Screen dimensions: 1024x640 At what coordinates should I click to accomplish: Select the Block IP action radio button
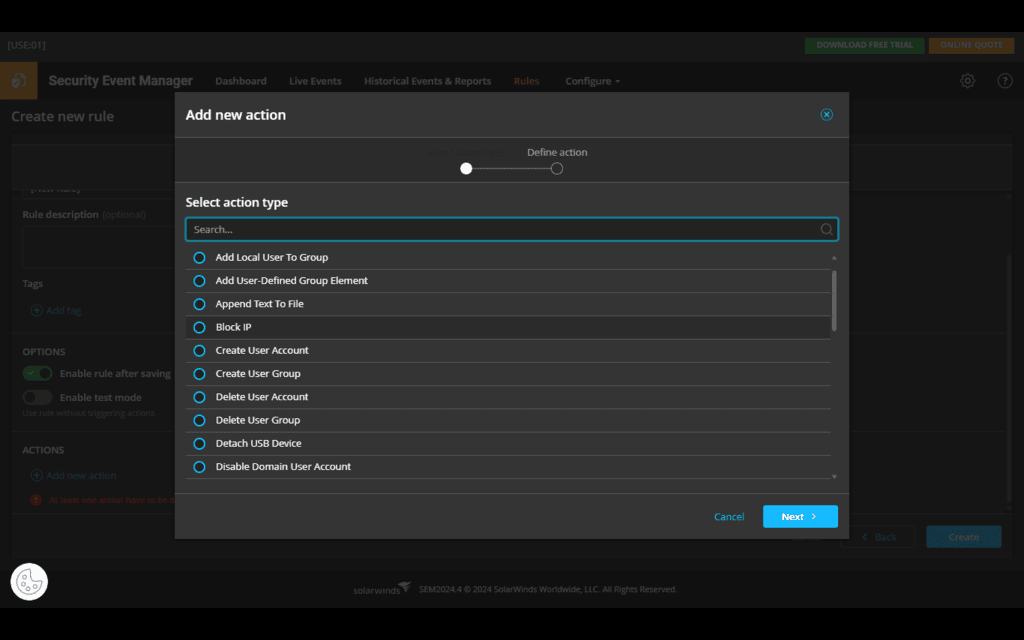199,327
